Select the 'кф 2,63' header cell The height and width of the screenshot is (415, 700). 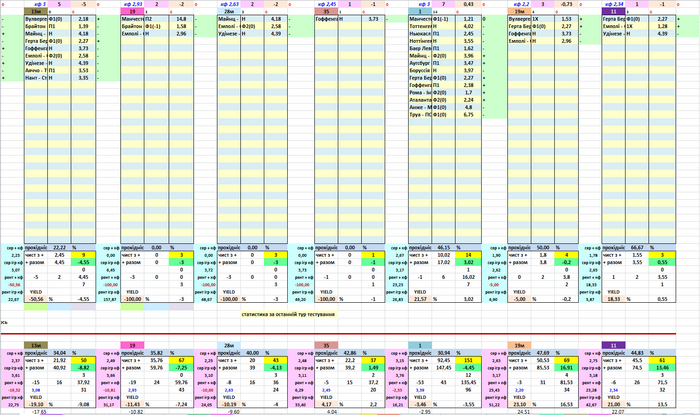pos(229,4)
